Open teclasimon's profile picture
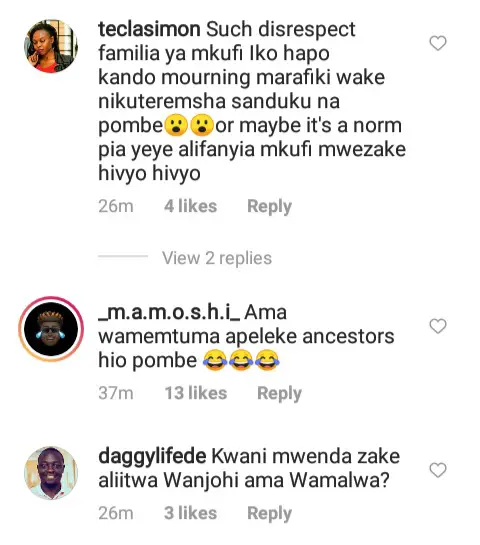480x545 pixels. 51,46
